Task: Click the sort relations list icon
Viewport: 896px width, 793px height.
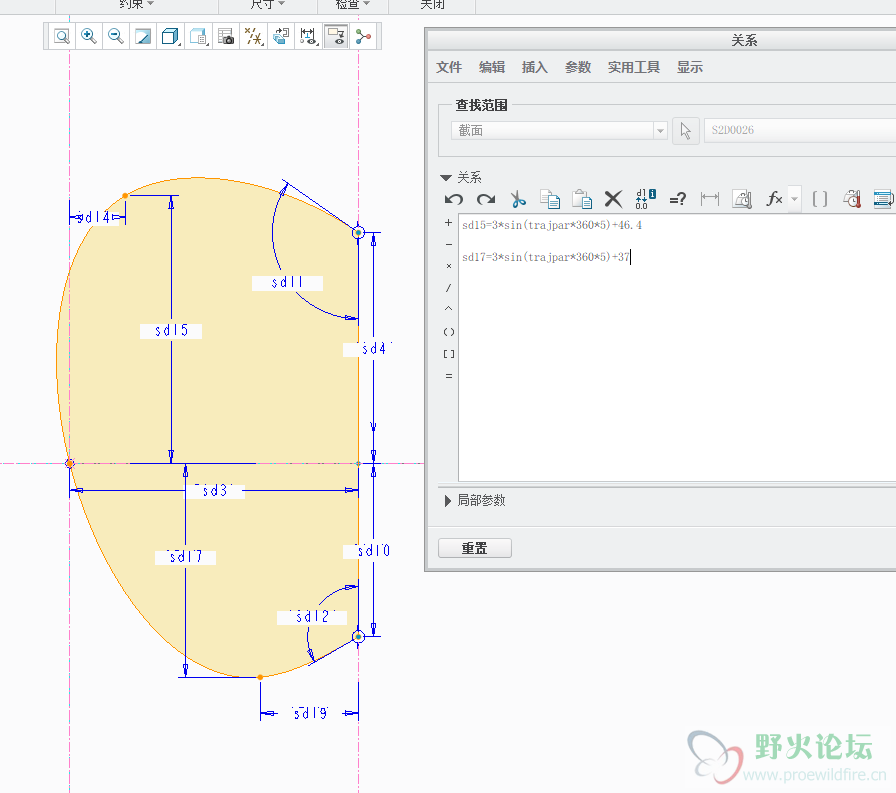Action: pos(883,199)
